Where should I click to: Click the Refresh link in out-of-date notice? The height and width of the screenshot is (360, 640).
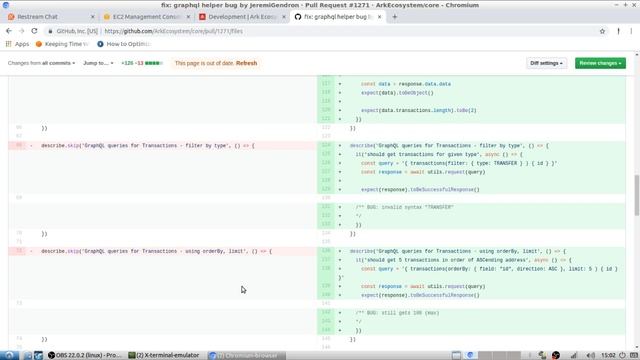247,63
